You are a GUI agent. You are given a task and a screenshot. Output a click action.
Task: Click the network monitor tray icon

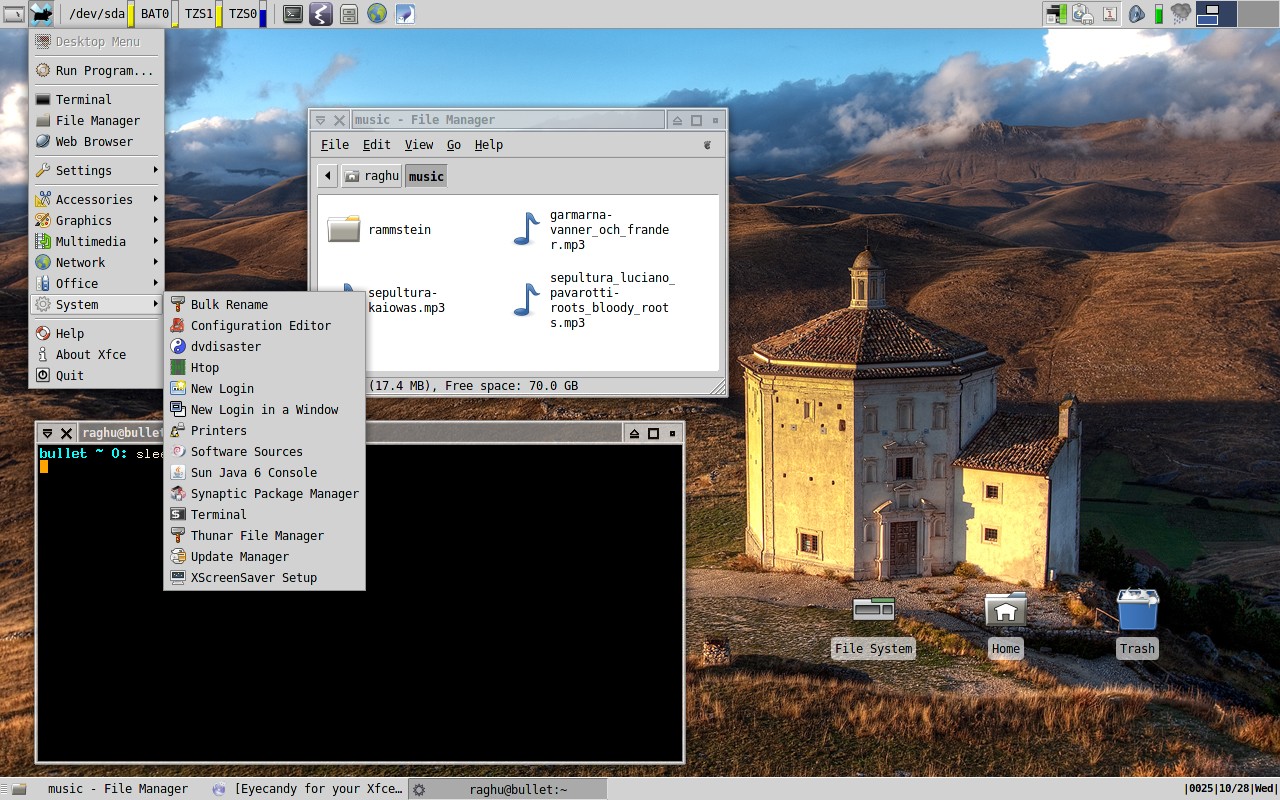click(1056, 14)
